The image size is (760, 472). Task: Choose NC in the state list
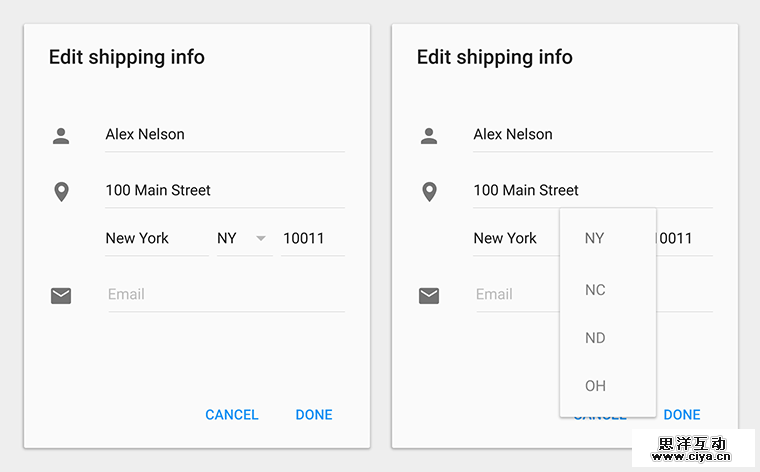[595, 290]
